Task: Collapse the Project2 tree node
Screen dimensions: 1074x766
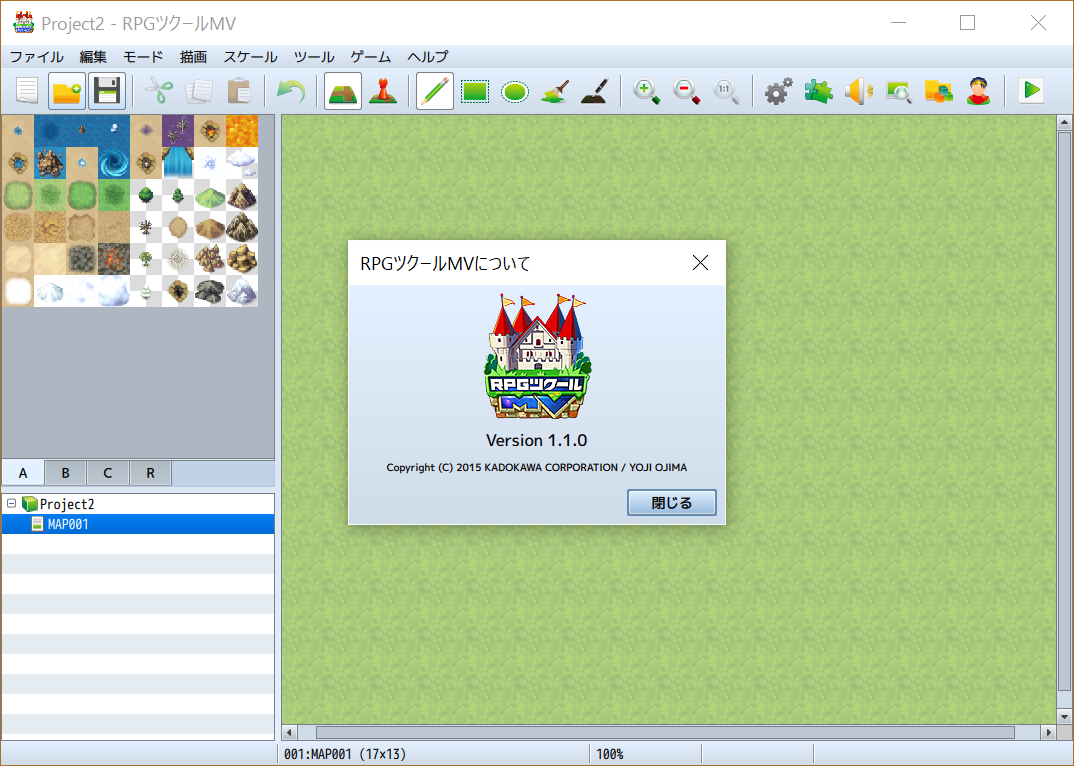Action: tap(12, 504)
